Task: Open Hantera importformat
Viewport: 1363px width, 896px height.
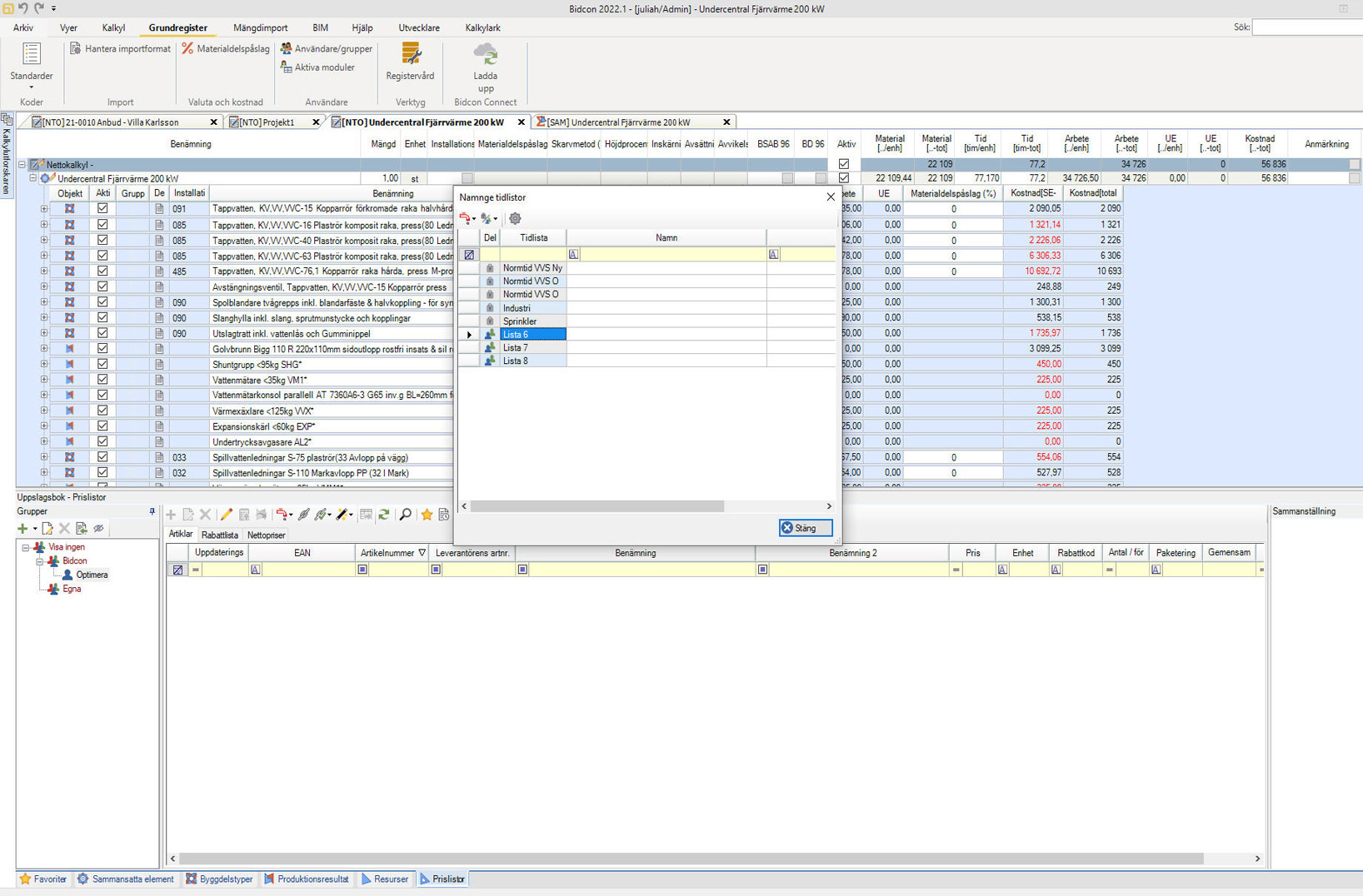Action: (120, 49)
